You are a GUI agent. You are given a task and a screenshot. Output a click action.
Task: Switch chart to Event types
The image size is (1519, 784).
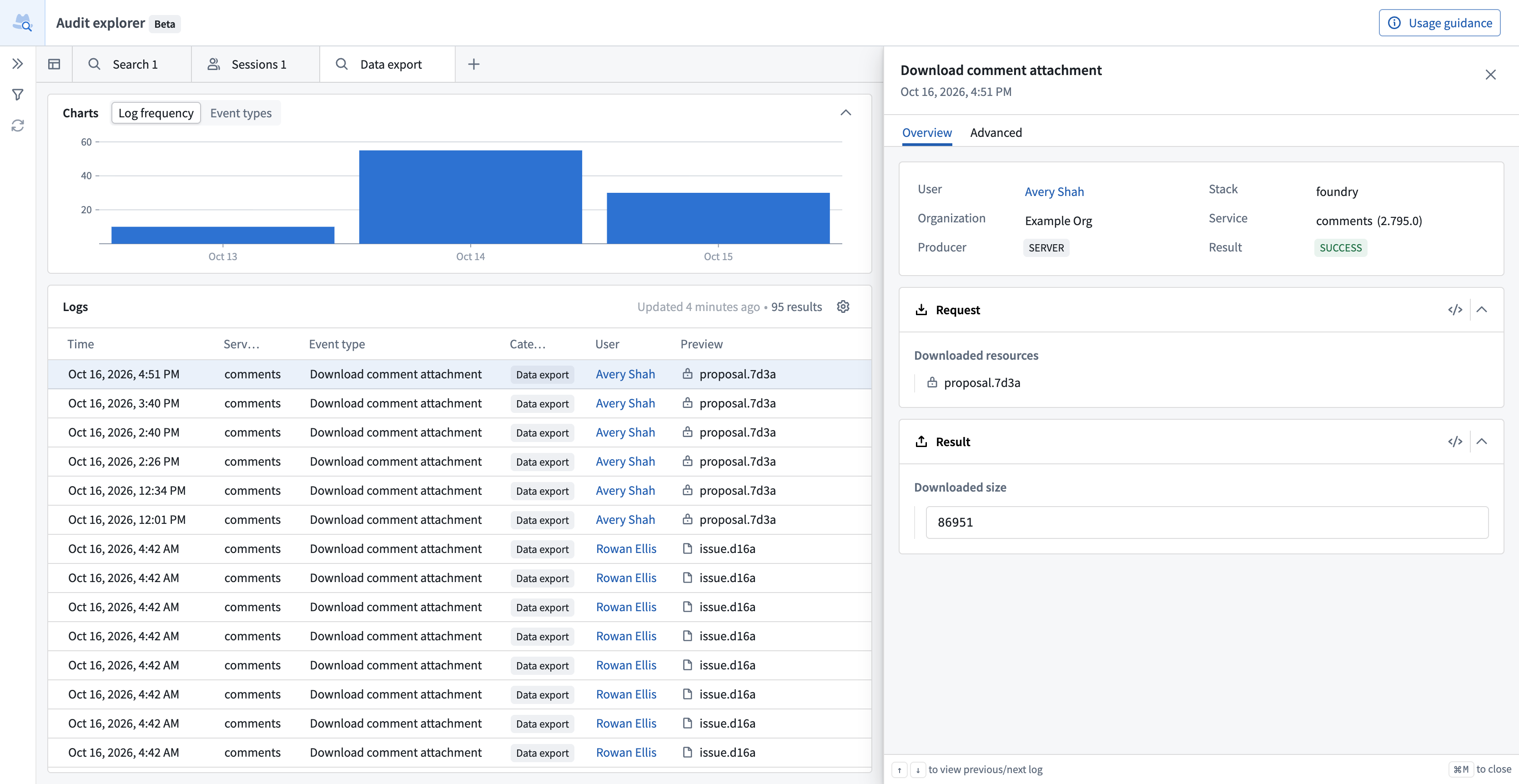[x=241, y=113]
